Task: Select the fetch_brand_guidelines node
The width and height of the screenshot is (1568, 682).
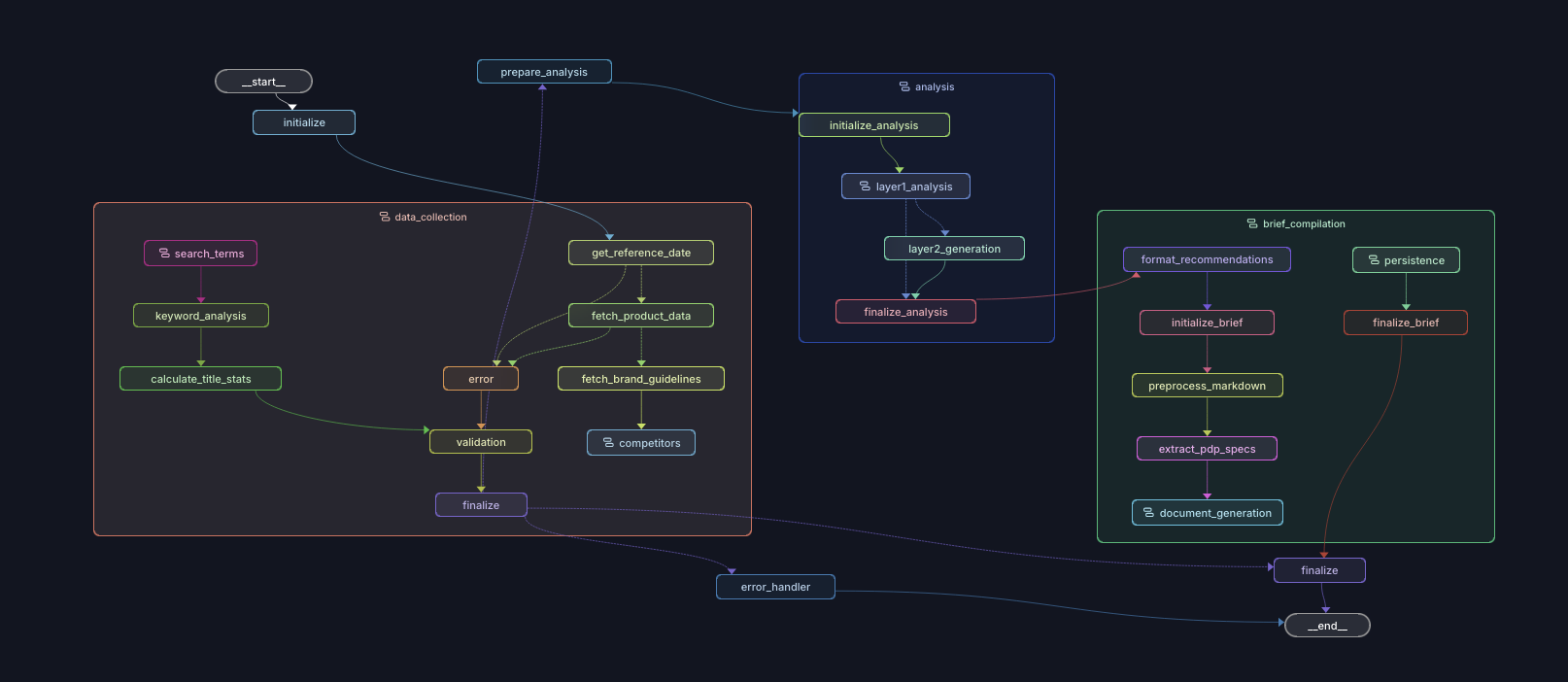Action: pyautogui.click(x=641, y=379)
